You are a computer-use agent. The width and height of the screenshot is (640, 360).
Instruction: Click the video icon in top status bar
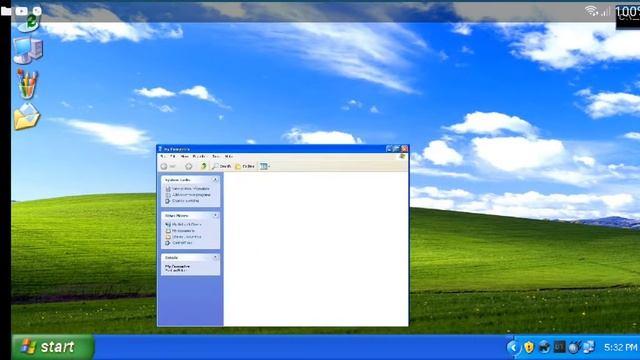(x=21, y=11)
